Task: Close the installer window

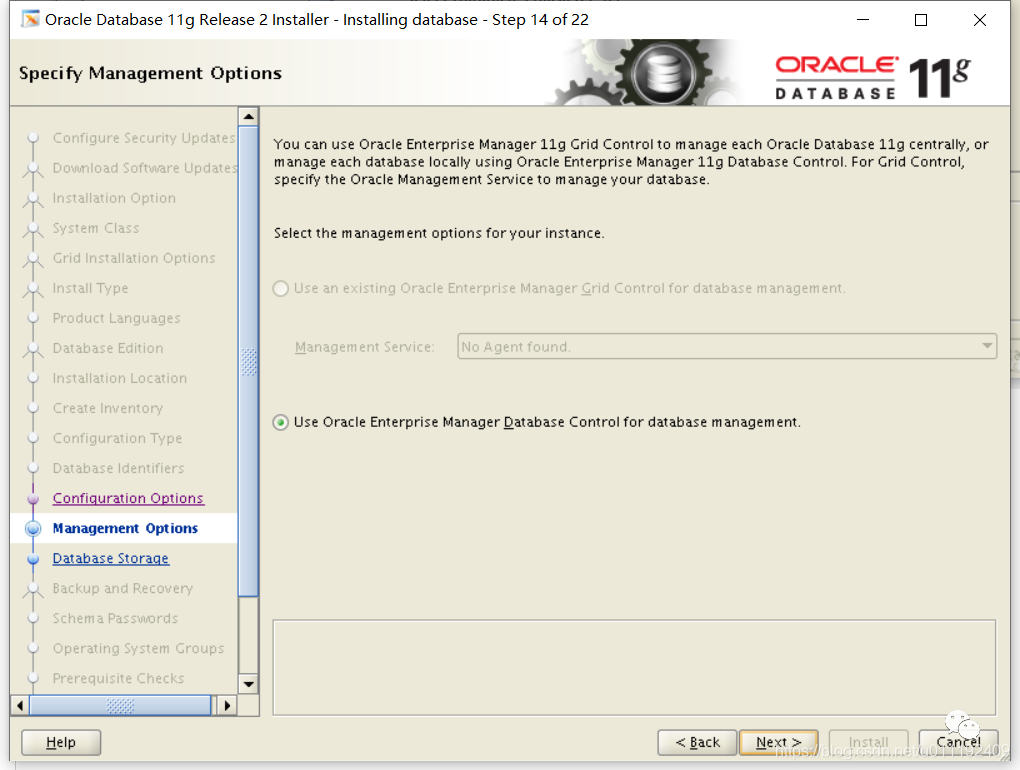Action: 980,20
